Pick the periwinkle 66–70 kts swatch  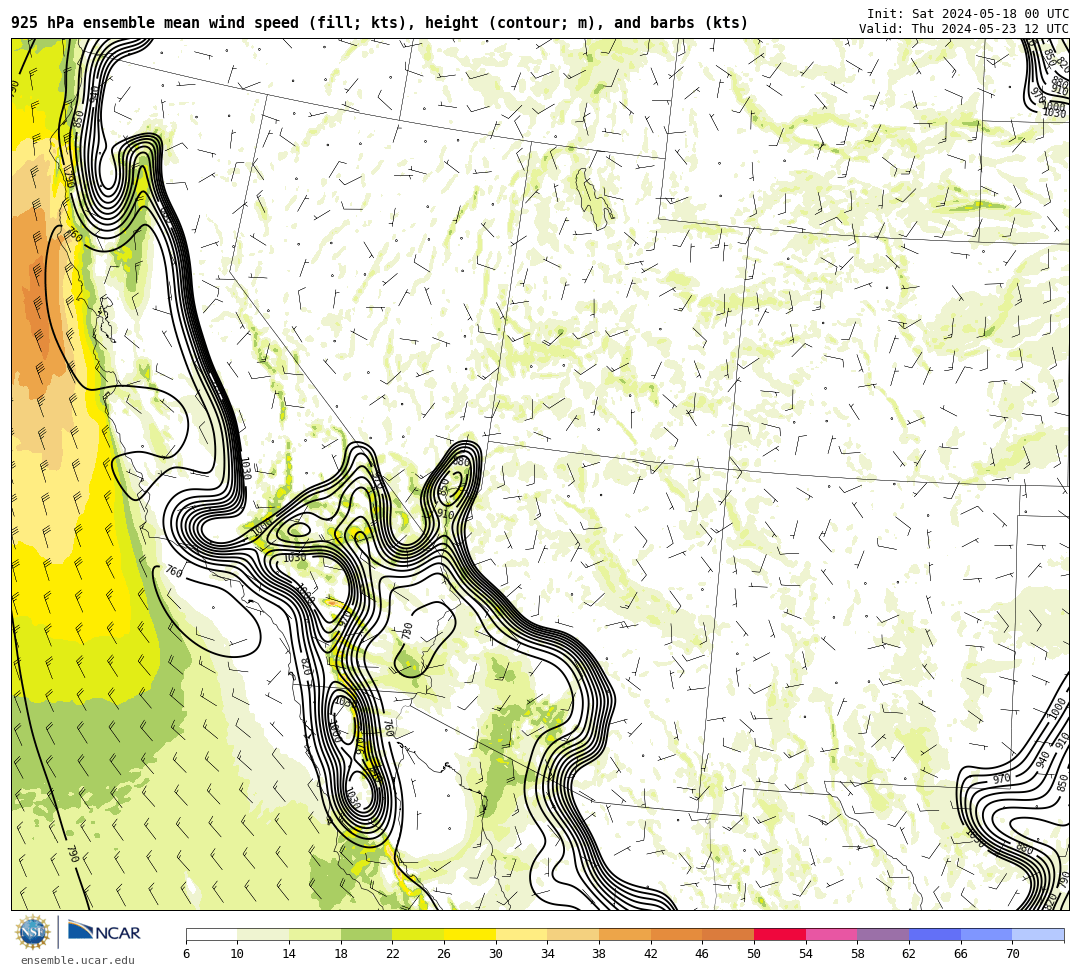(x=986, y=934)
